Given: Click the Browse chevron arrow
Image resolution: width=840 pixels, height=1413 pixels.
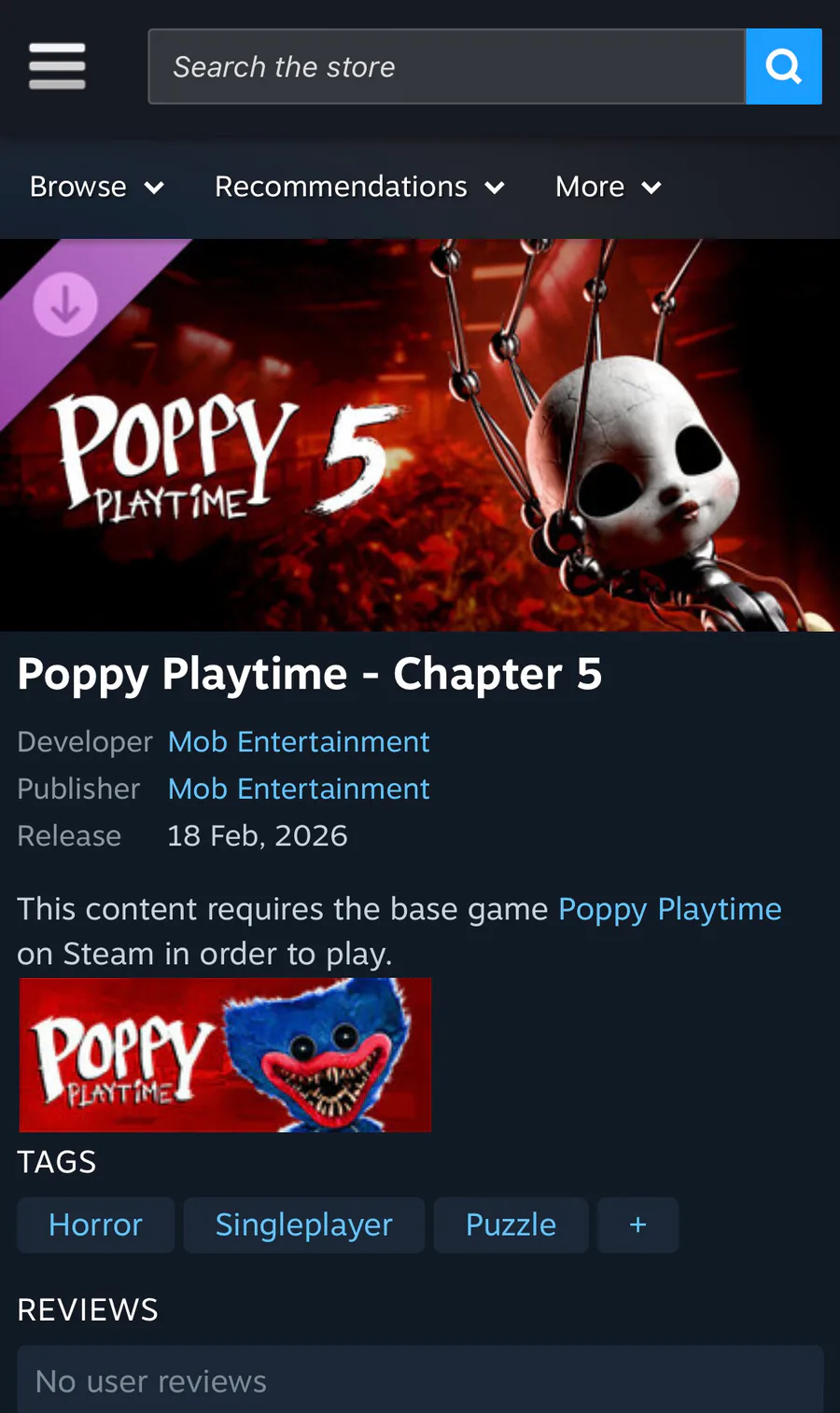Looking at the screenshot, I should [x=154, y=188].
